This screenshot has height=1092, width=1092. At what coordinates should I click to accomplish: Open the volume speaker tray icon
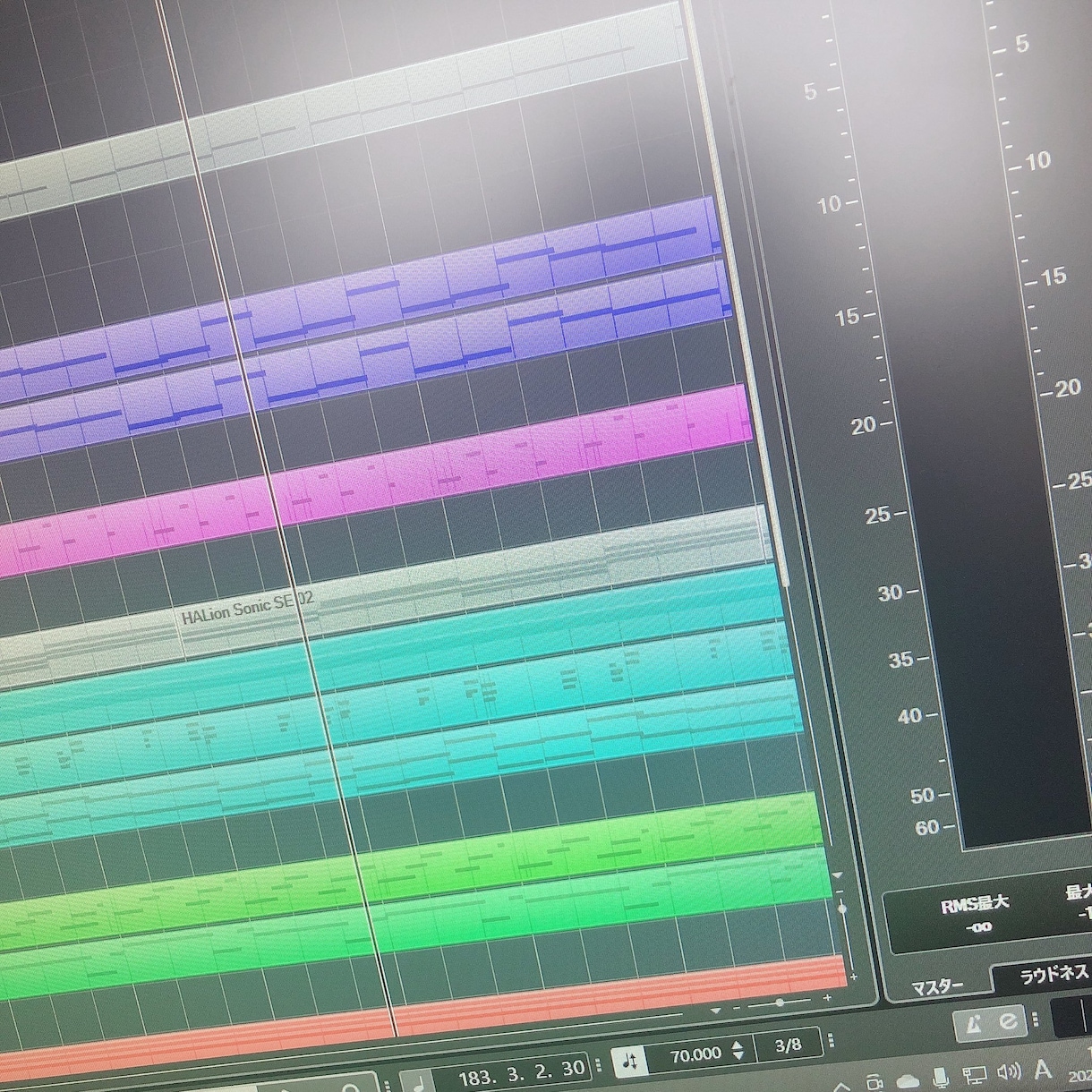coord(1008,1071)
